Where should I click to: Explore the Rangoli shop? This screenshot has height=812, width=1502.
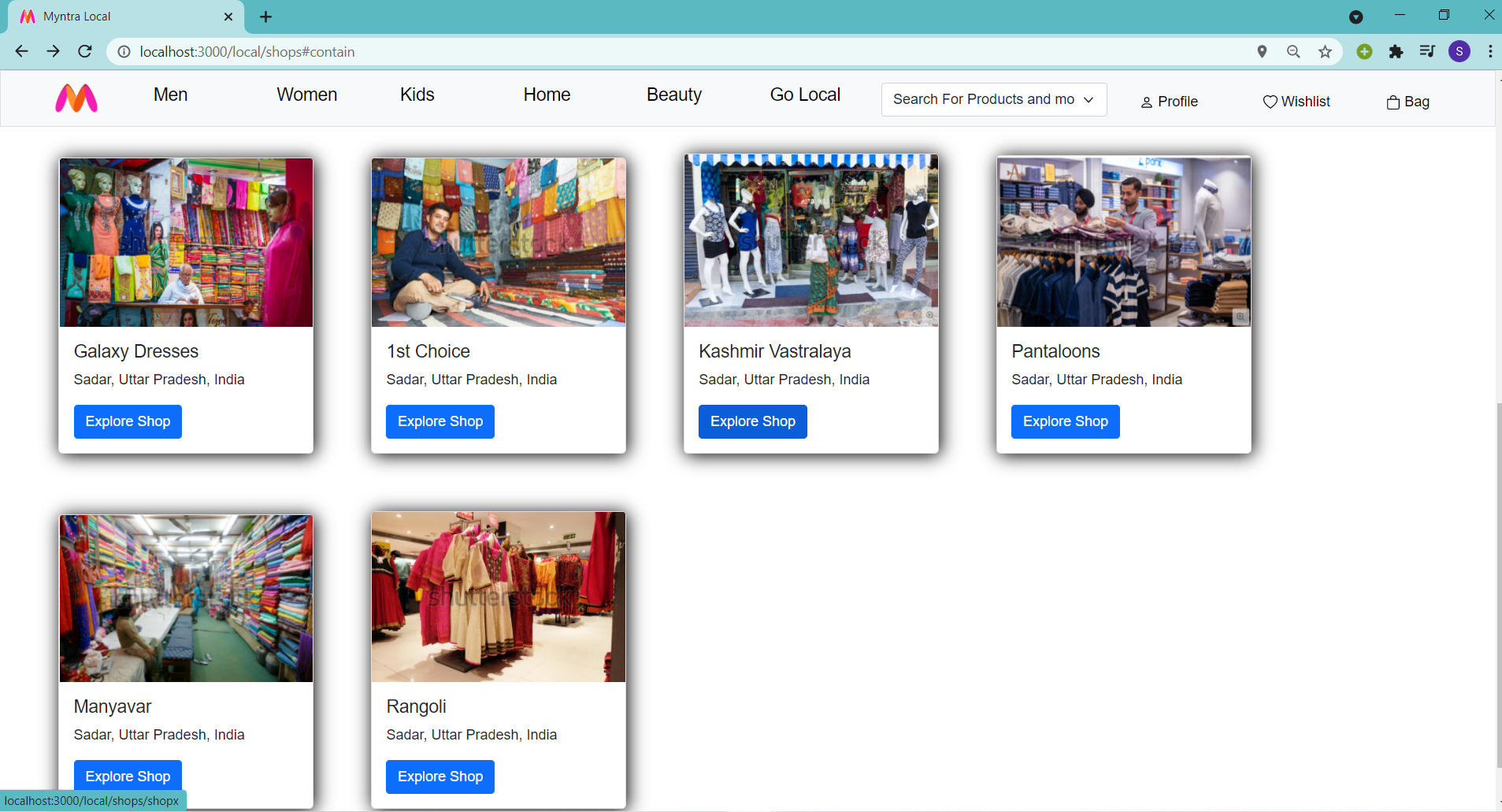[x=439, y=776]
